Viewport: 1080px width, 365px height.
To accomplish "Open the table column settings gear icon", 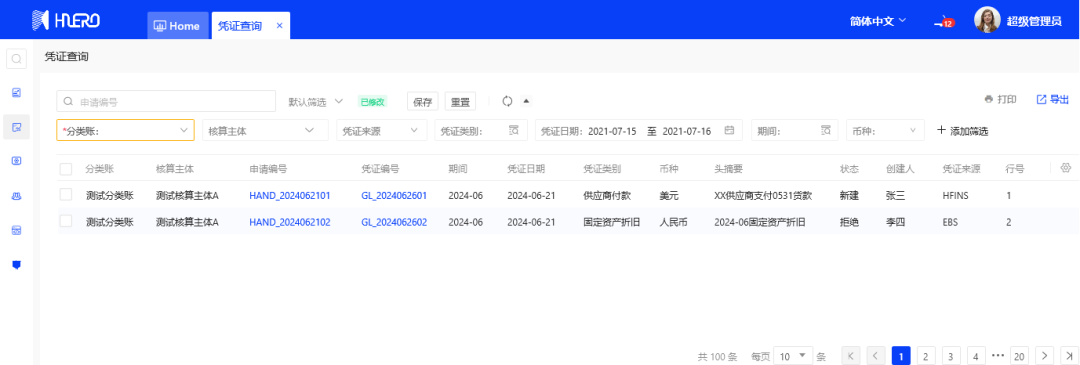I will 1066,167.
